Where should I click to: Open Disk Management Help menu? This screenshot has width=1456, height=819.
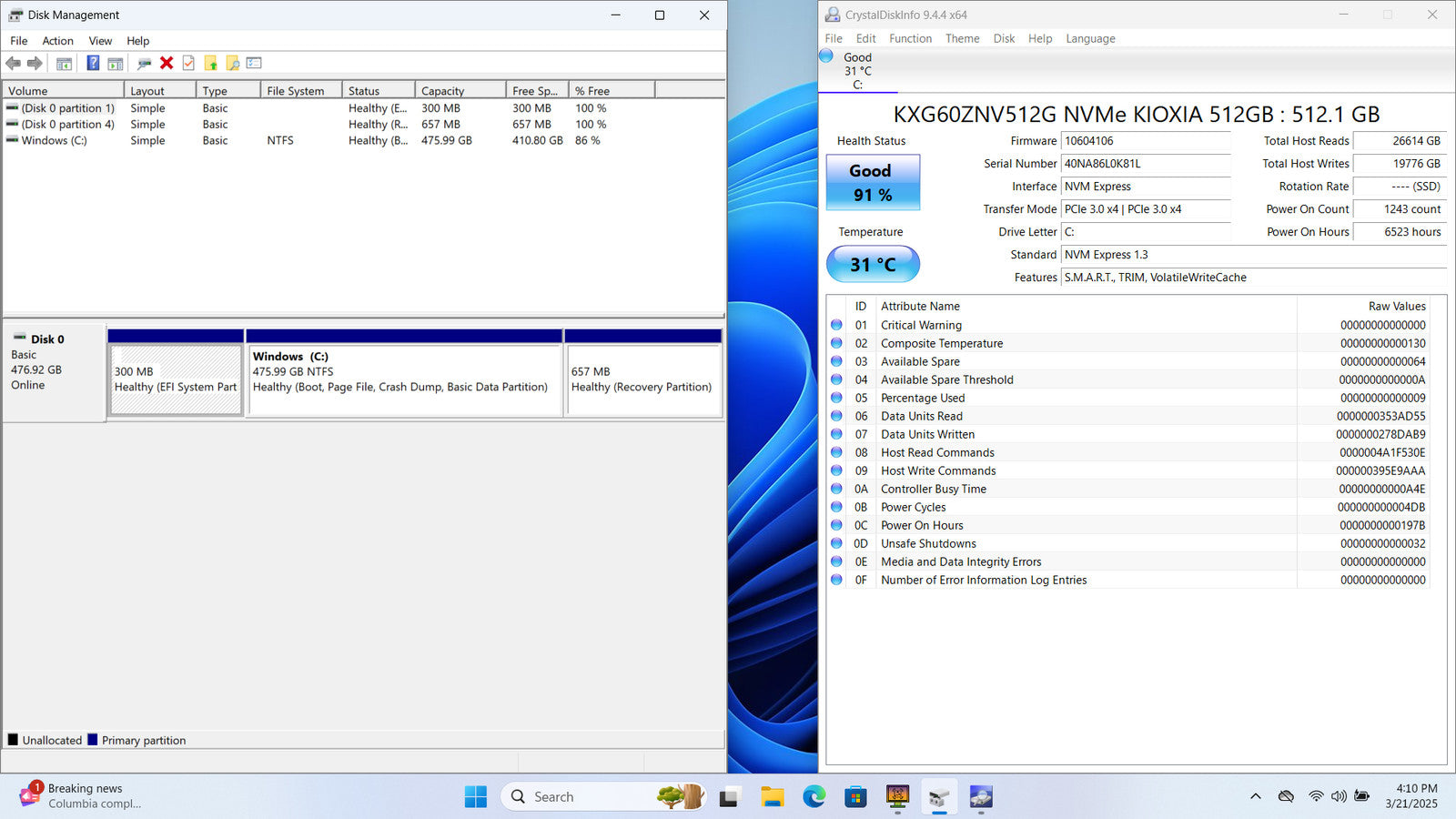click(138, 41)
